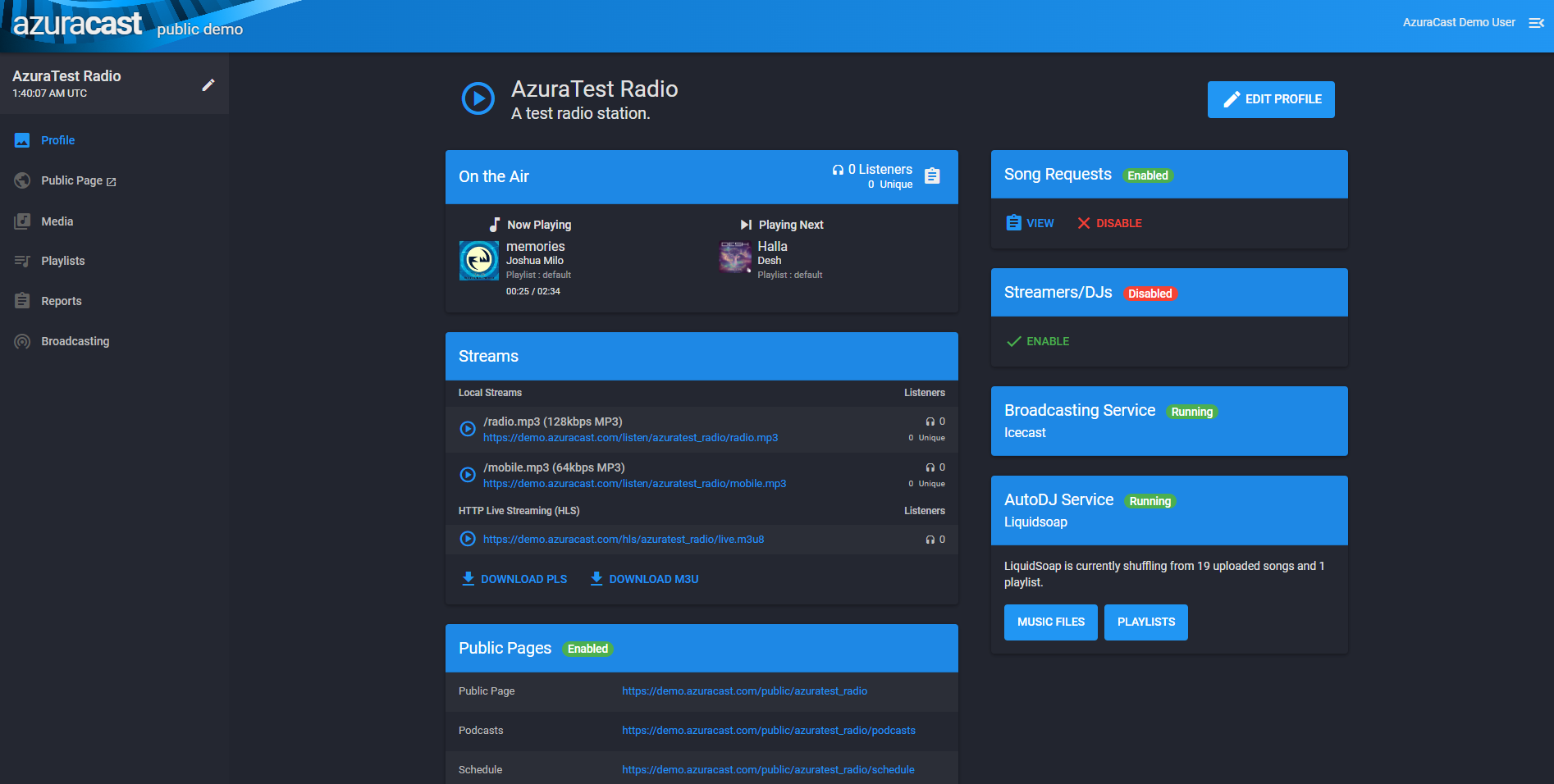Image resolution: width=1554 pixels, height=784 pixels.
Task: View song requests
Action: pyautogui.click(x=1030, y=223)
